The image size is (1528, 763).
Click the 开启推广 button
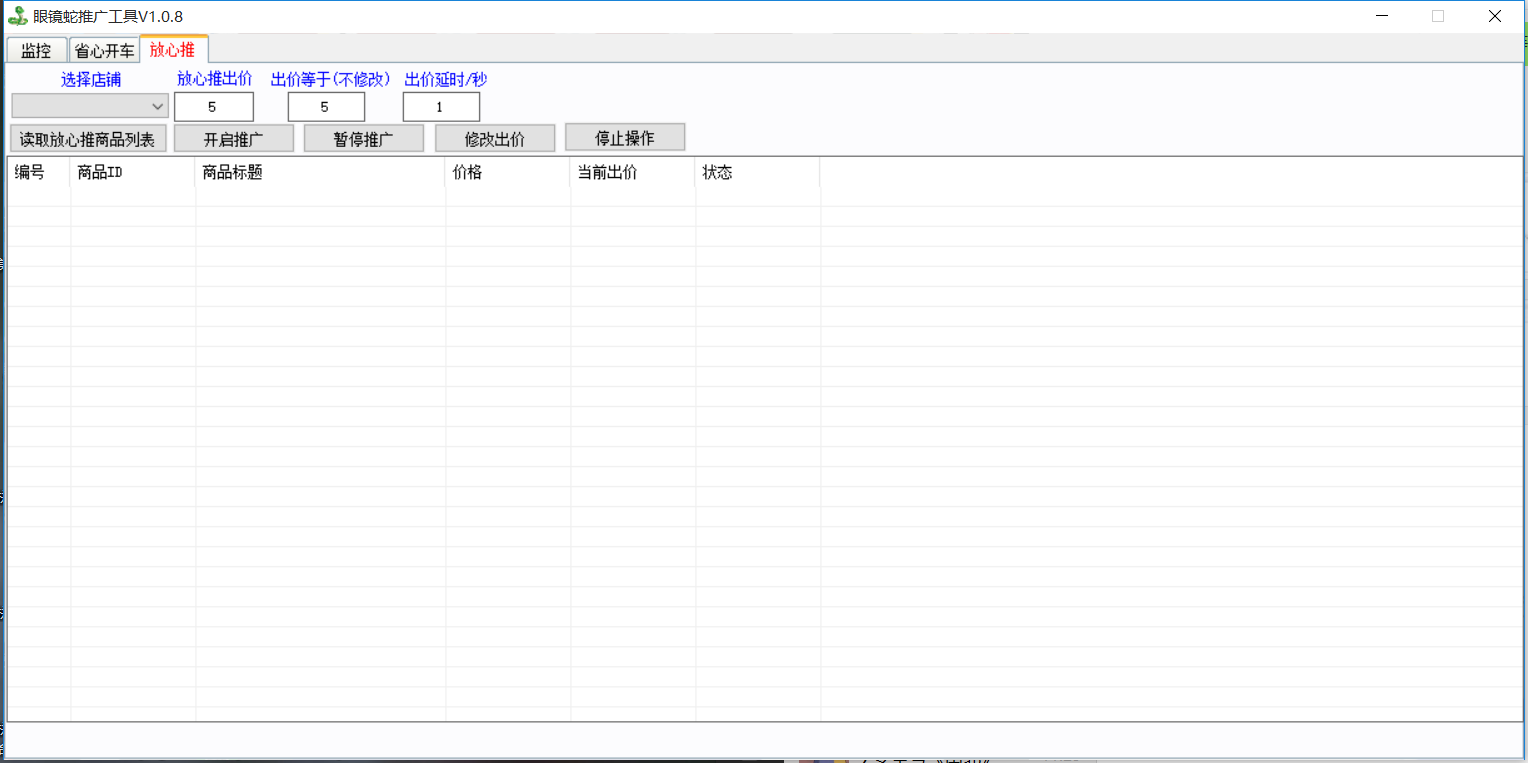234,139
